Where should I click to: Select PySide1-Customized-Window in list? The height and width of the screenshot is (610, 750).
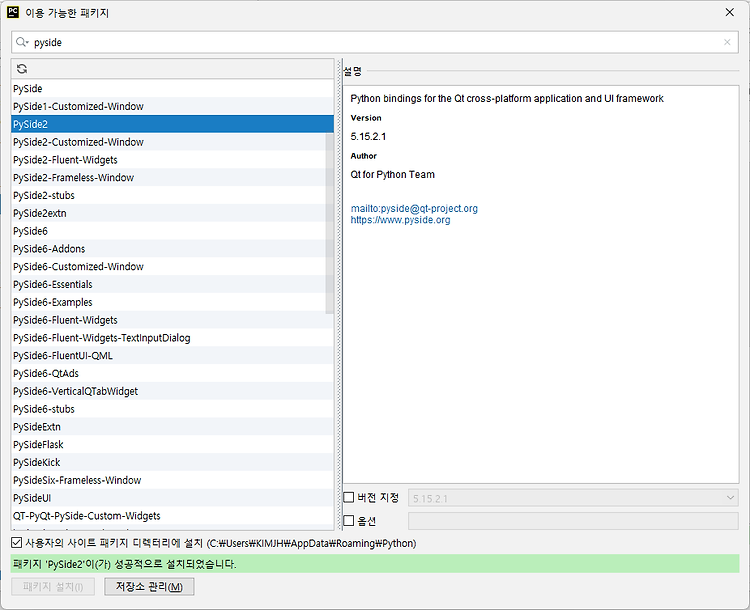172,106
